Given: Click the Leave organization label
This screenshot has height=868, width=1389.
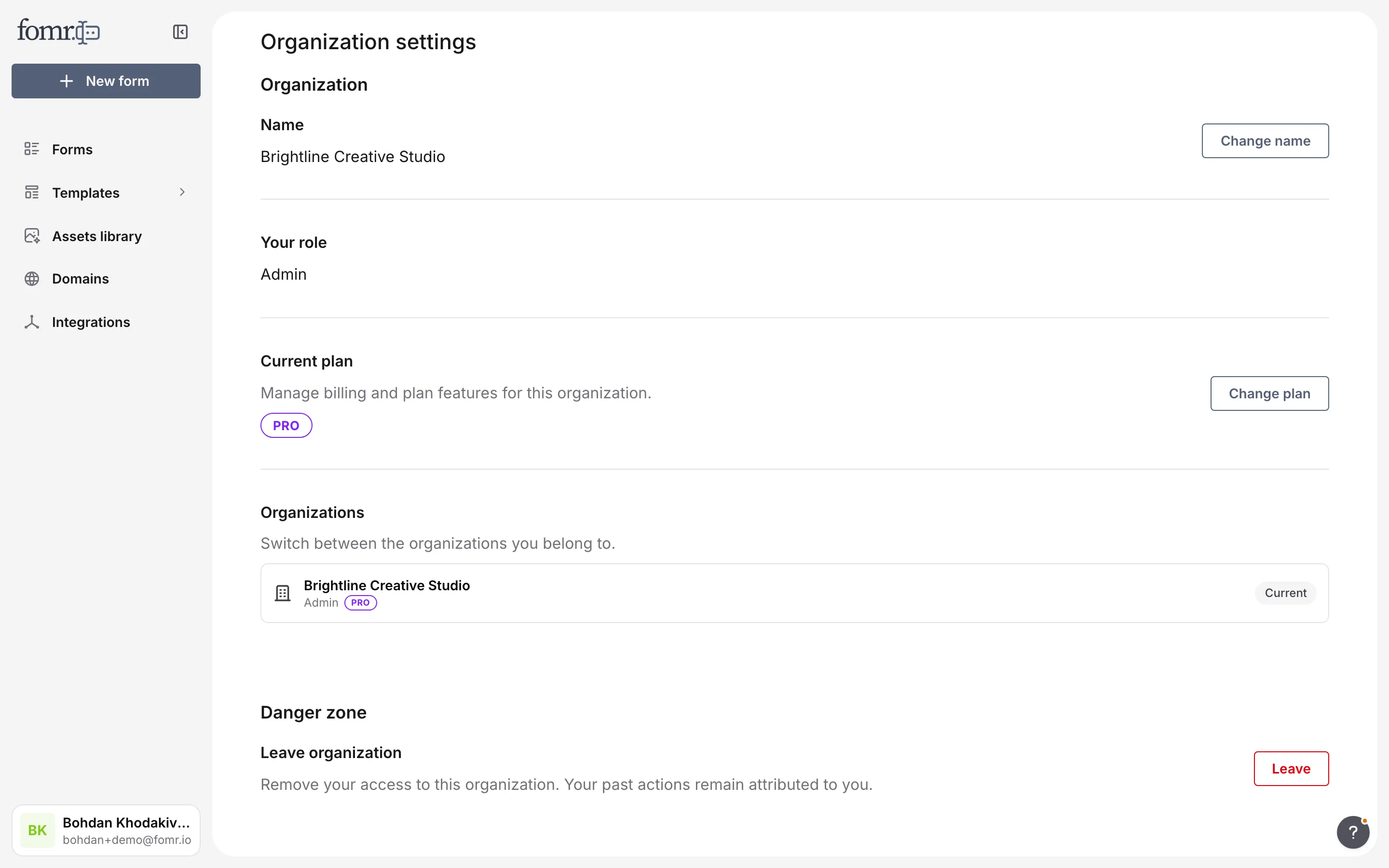Looking at the screenshot, I should coord(330,753).
